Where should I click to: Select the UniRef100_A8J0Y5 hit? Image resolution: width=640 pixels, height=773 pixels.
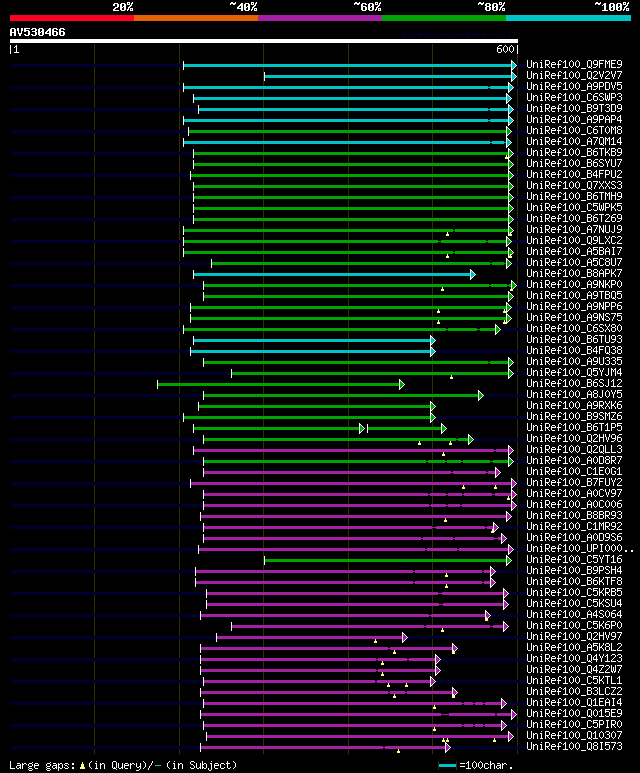click(574, 394)
